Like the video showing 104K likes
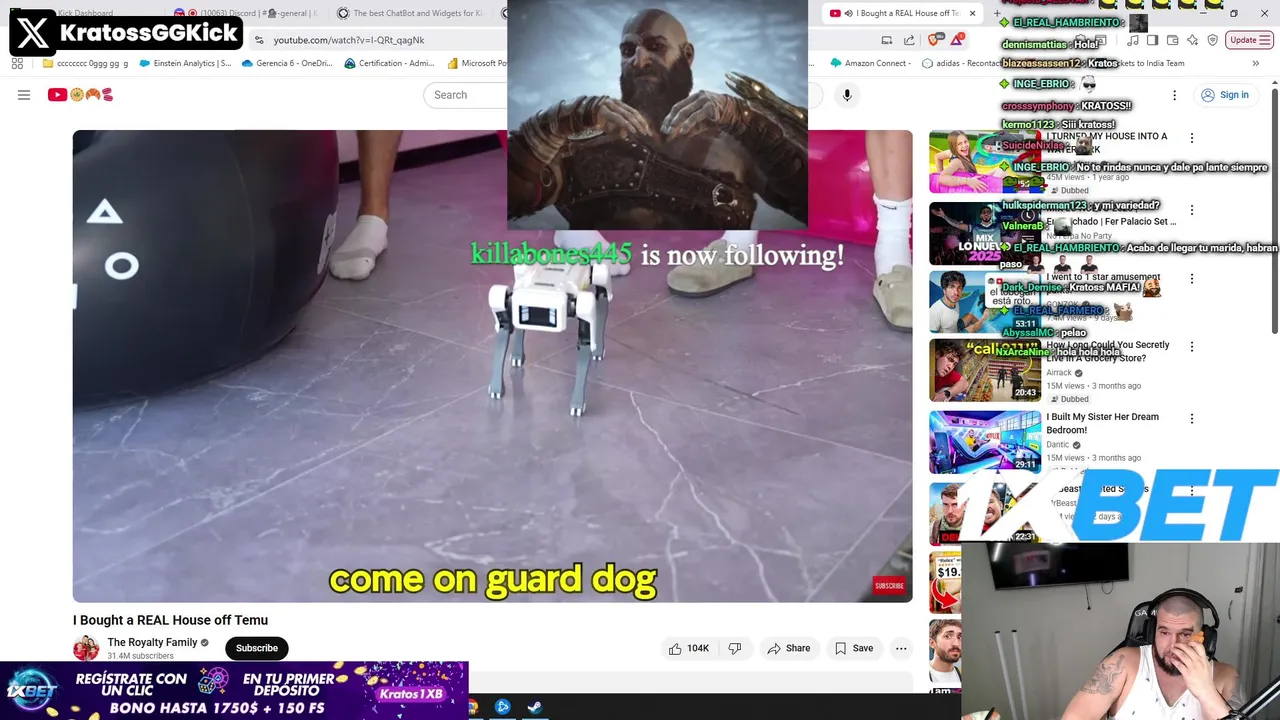Screen dimensions: 1280x720 [x=688, y=648]
